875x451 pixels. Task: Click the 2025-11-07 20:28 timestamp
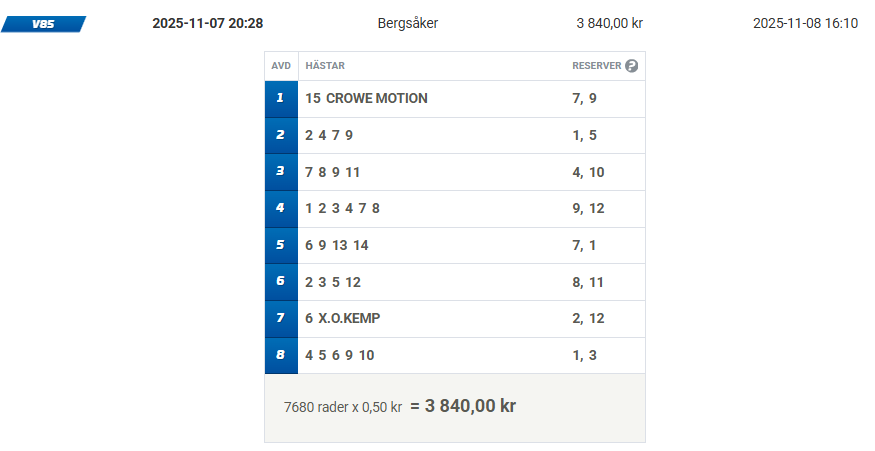click(207, 23)
